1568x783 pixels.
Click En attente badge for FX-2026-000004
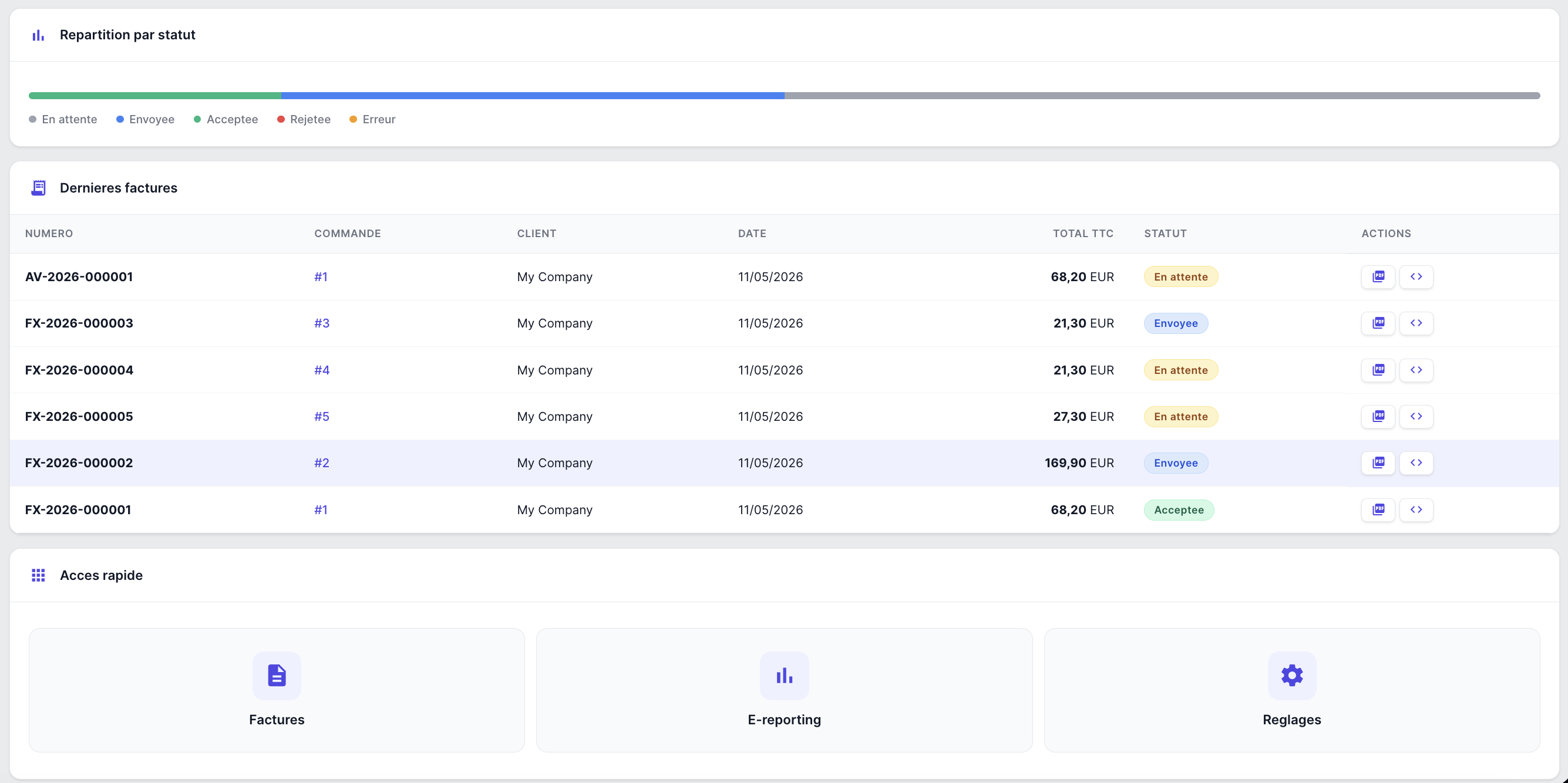(1180, 370)
